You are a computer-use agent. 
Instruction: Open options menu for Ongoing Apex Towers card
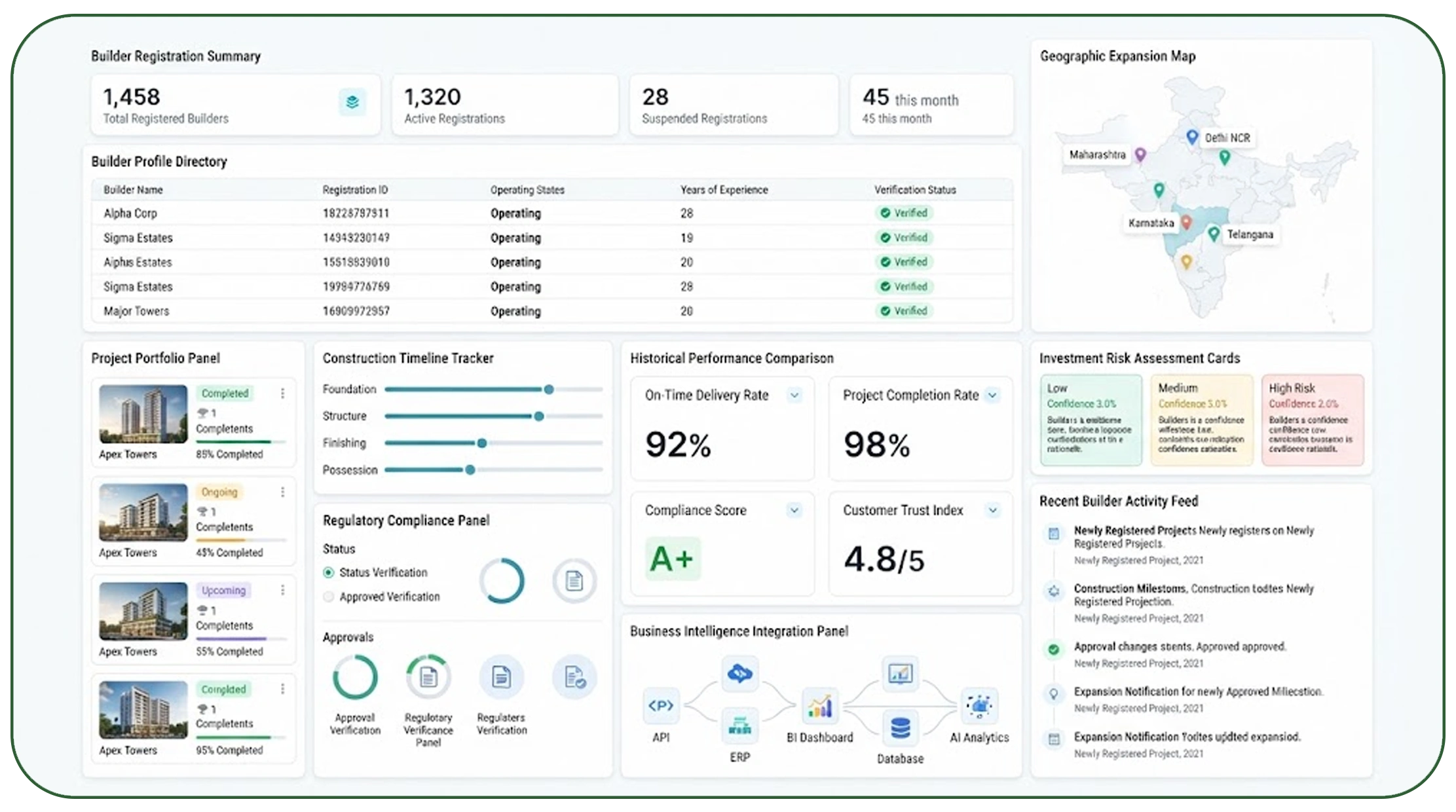click(283, 492)
